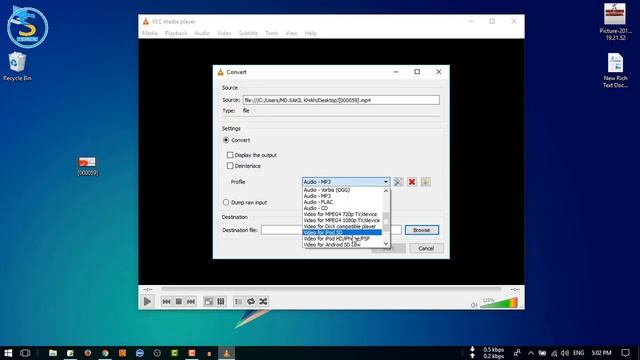This screenshot has width=640, height=360.
Task: Open the Media menu in VLC
Action: [x=150, y=33]
